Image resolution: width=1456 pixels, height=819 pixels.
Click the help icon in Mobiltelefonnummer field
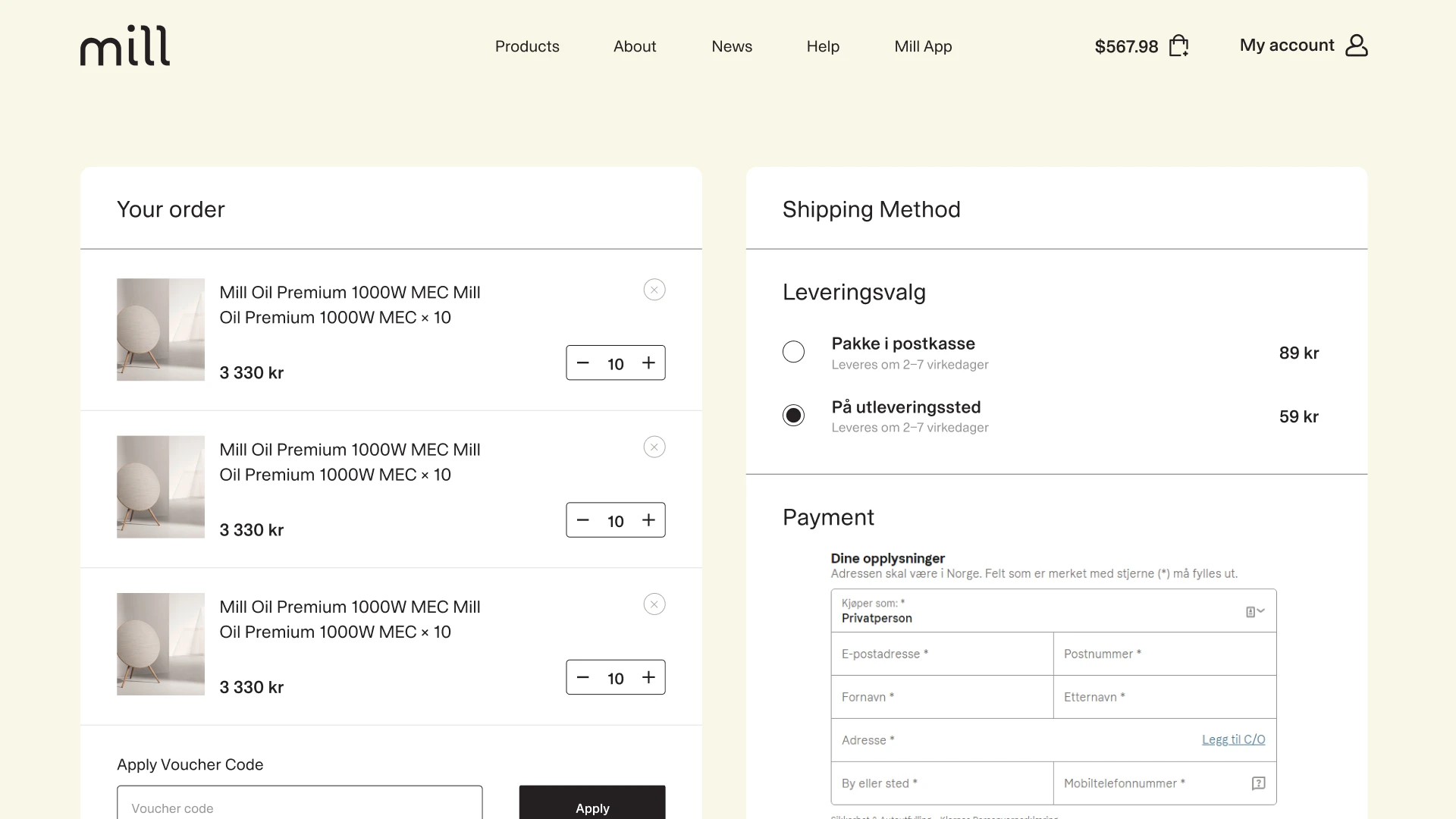1258,783
